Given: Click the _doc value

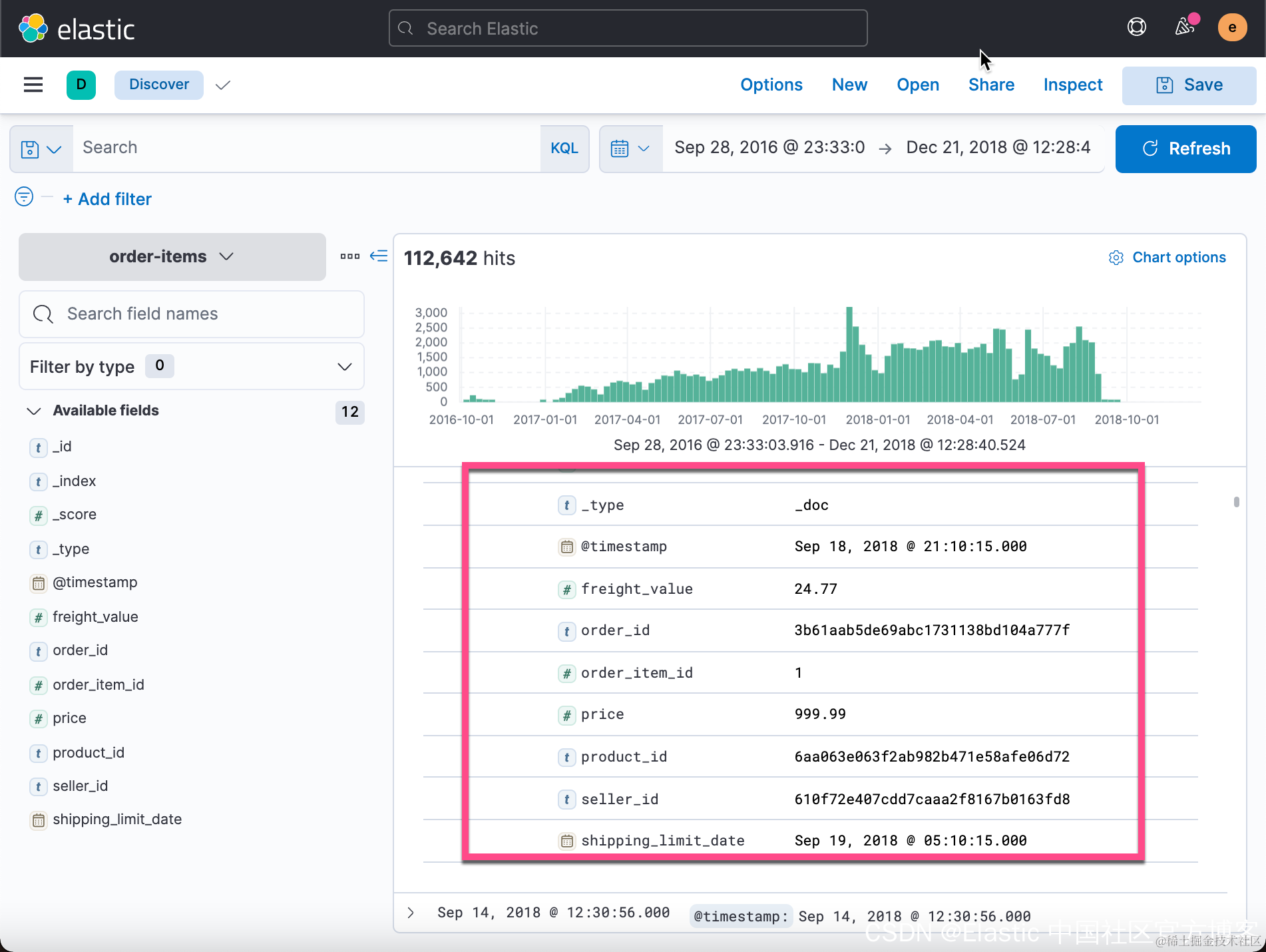Looking at the screenshot, I should click(x=811, y=505).
